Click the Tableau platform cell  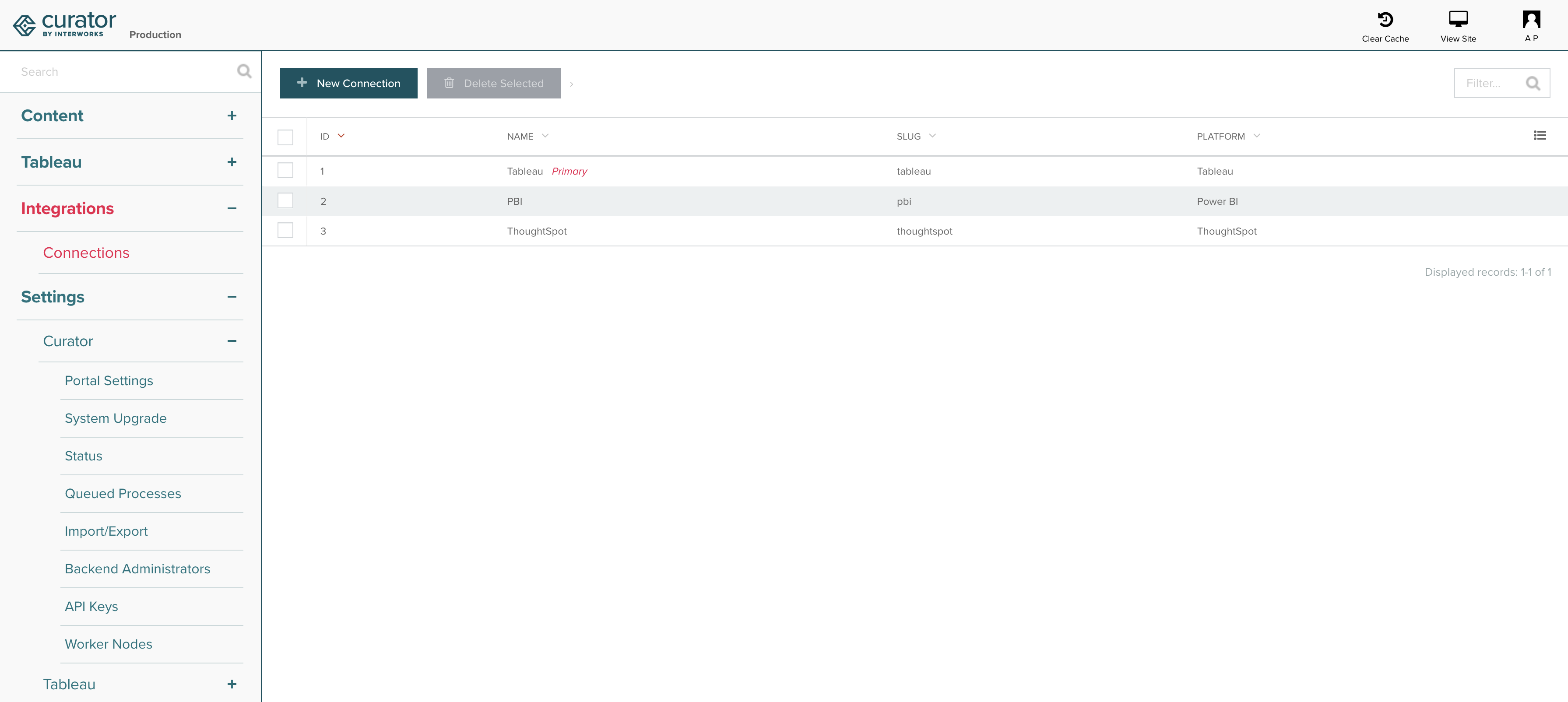(1215, 172)
